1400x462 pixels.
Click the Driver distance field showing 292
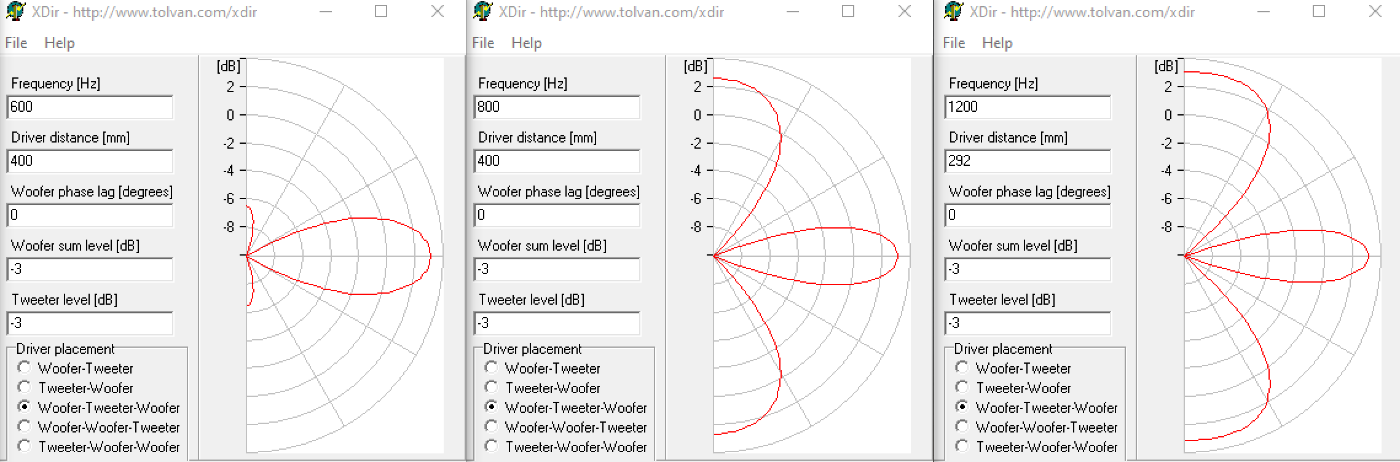tap(1027, 161)
